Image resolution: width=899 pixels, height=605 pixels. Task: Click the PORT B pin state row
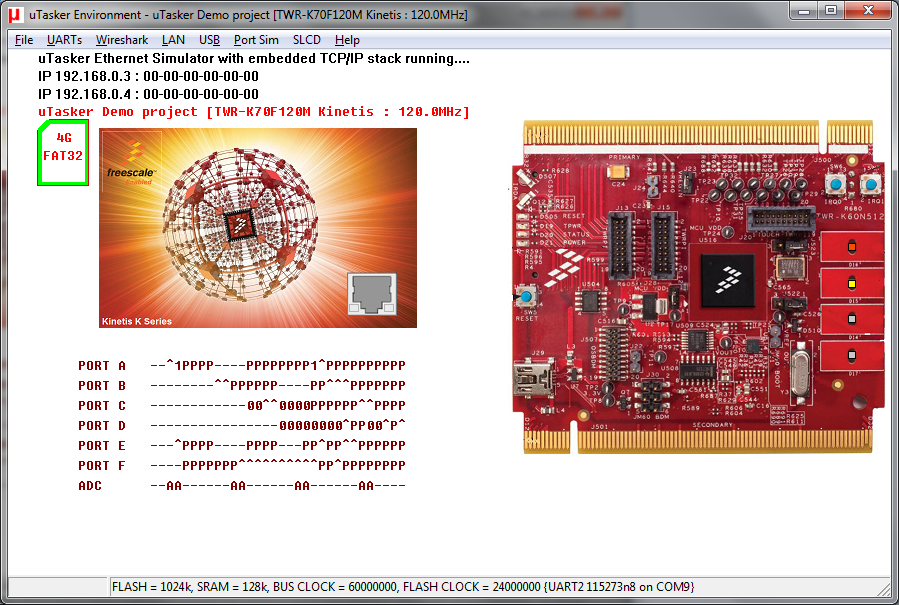[x=241, y=385]
